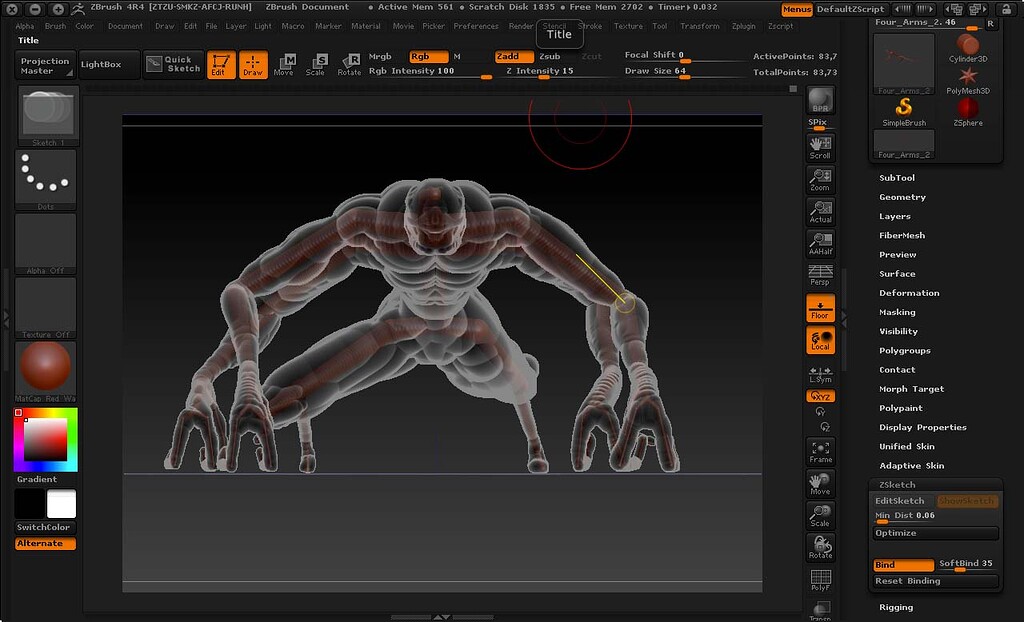
Task: Toggle Edit mode on
Action: [x=222, y=66]
